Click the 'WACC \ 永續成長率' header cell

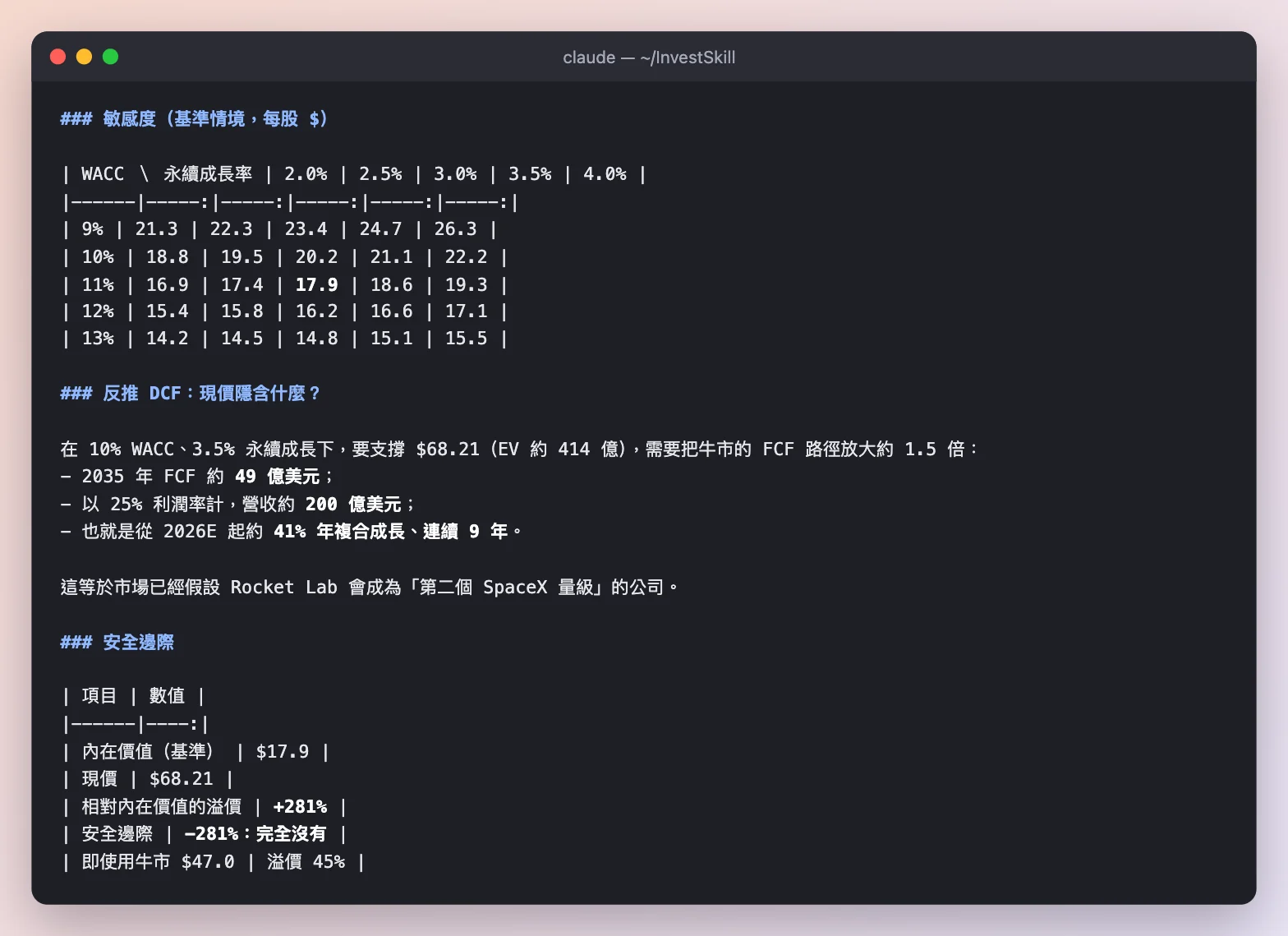(167, 174)
